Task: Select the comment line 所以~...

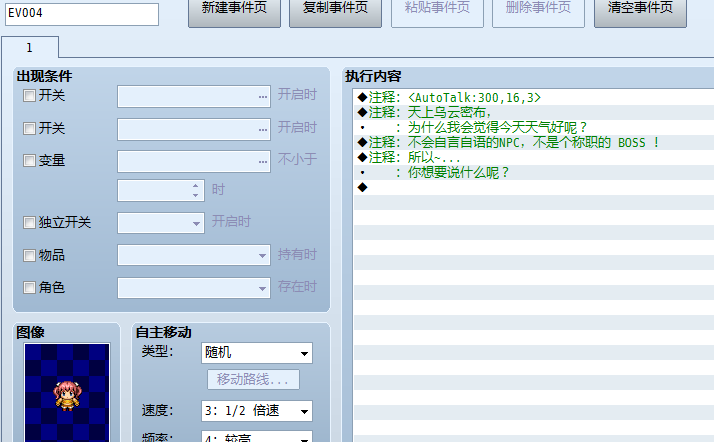Action: [534, 157]
